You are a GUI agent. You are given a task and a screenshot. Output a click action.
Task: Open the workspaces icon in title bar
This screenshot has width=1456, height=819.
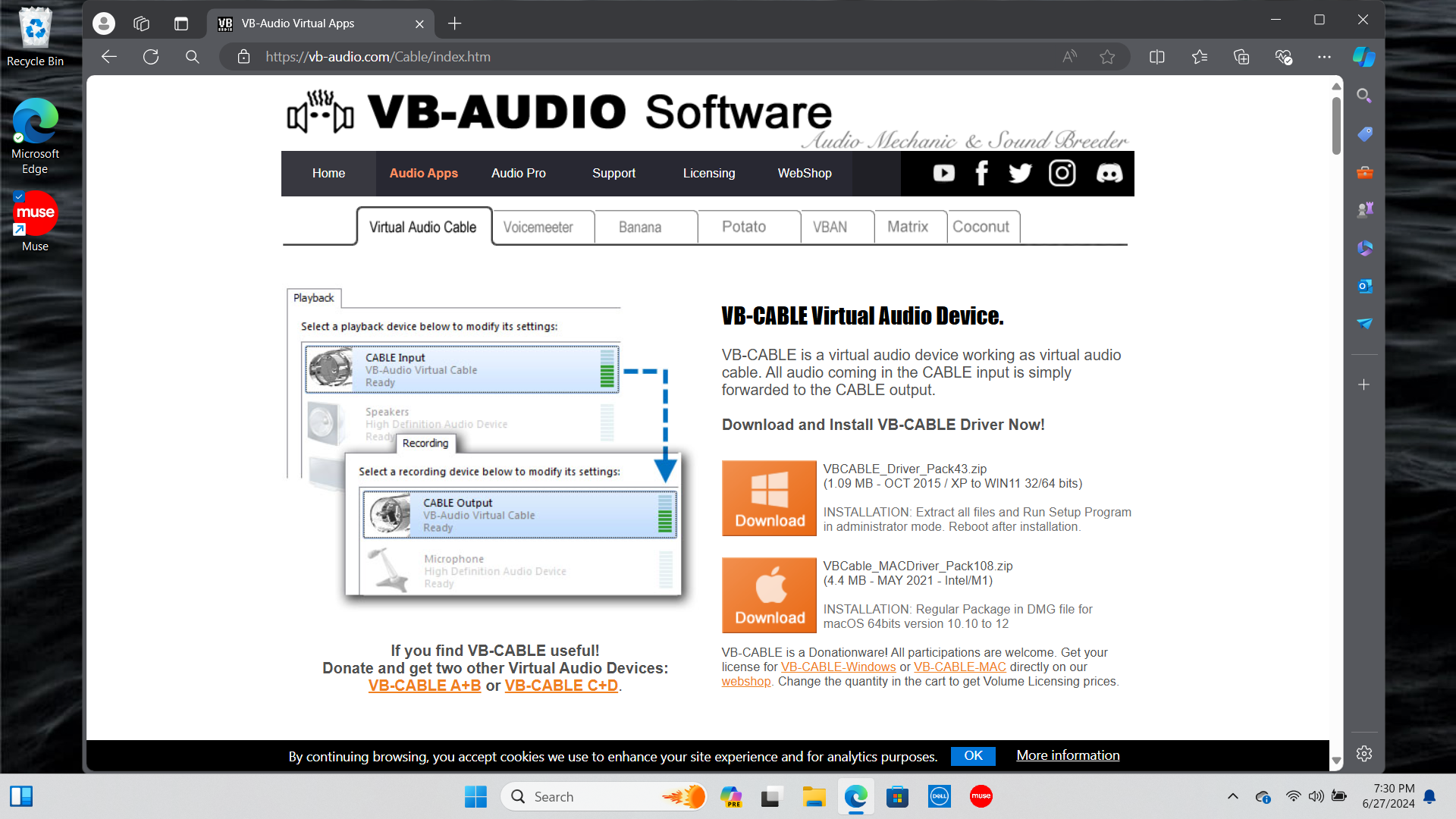(x=141, y=24)
